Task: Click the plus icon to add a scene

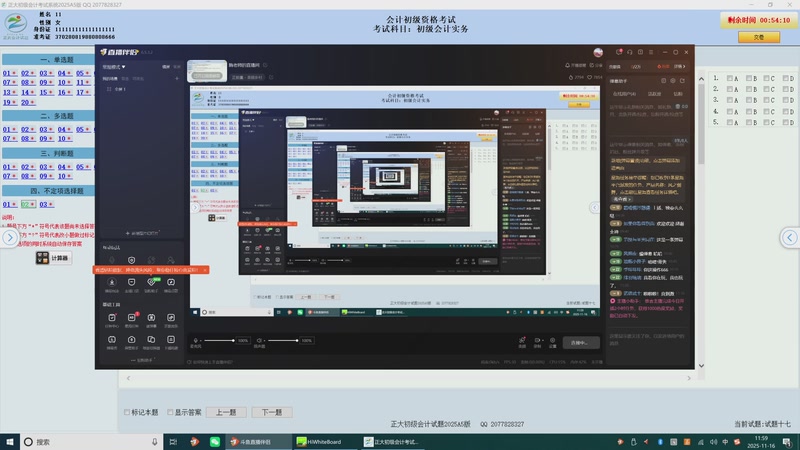Action: pos(177,79)
